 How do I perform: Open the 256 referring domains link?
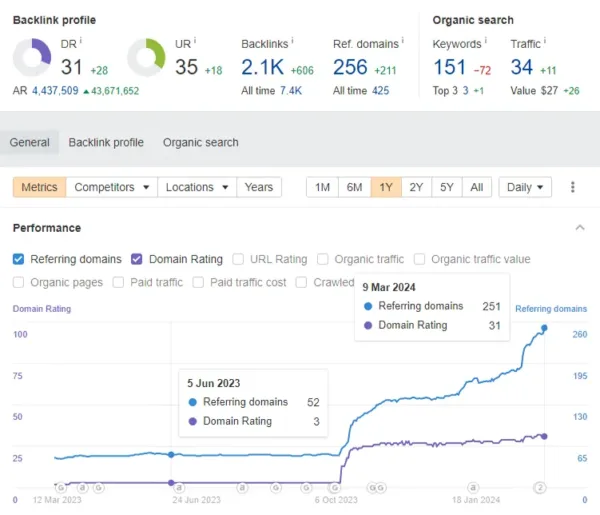coord(350,67)
